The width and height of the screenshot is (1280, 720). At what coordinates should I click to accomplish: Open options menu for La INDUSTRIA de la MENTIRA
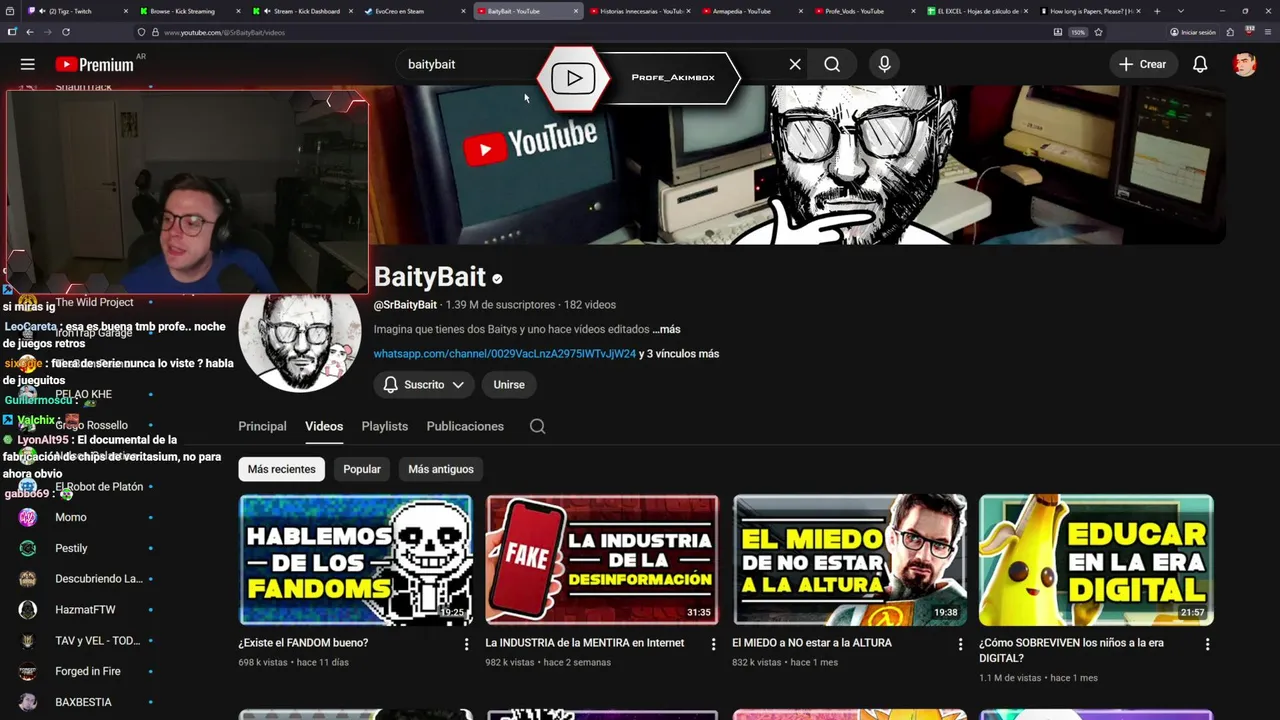click(713, 645)
